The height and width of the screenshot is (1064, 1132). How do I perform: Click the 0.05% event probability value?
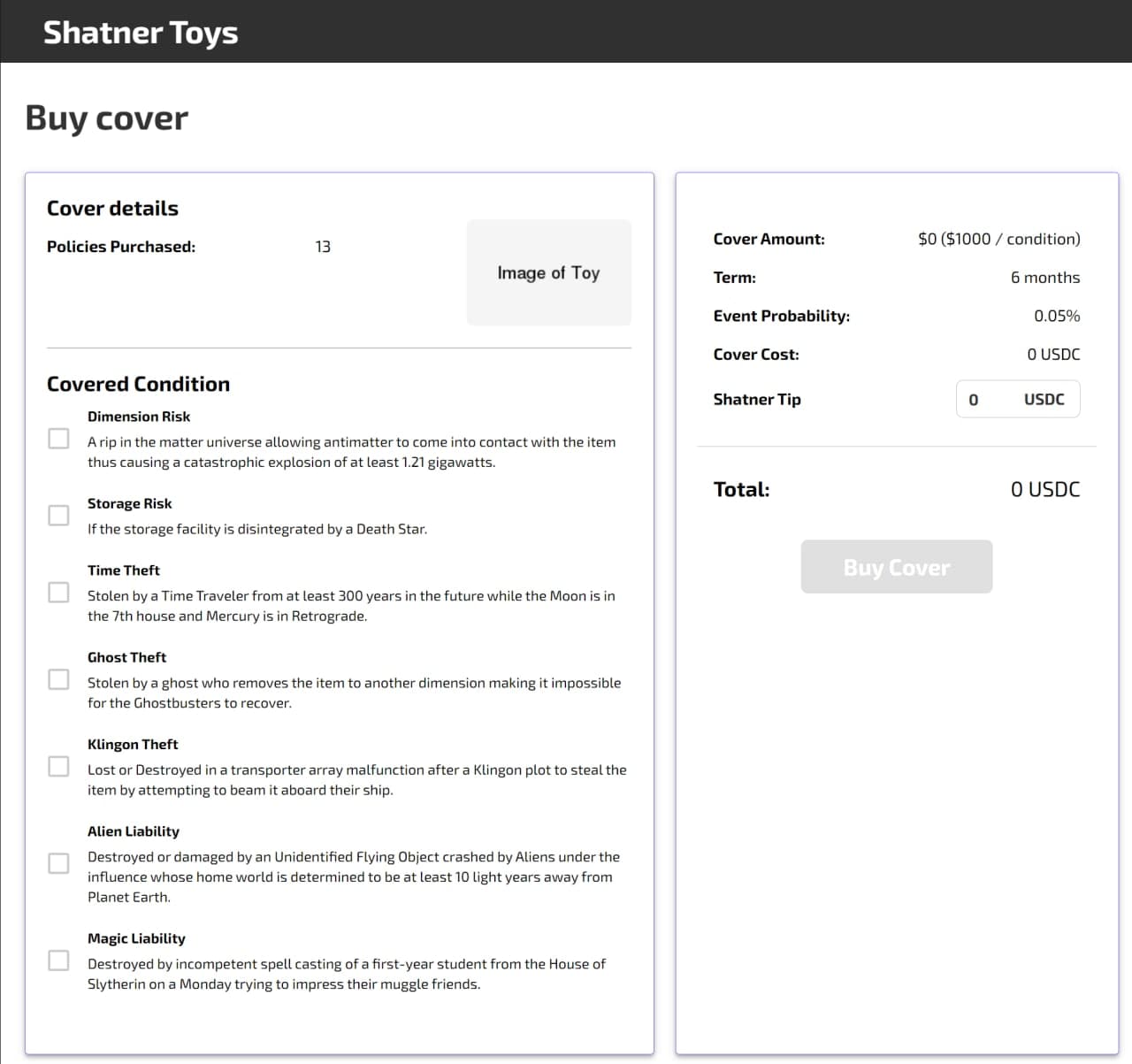tap(1057, 316)
